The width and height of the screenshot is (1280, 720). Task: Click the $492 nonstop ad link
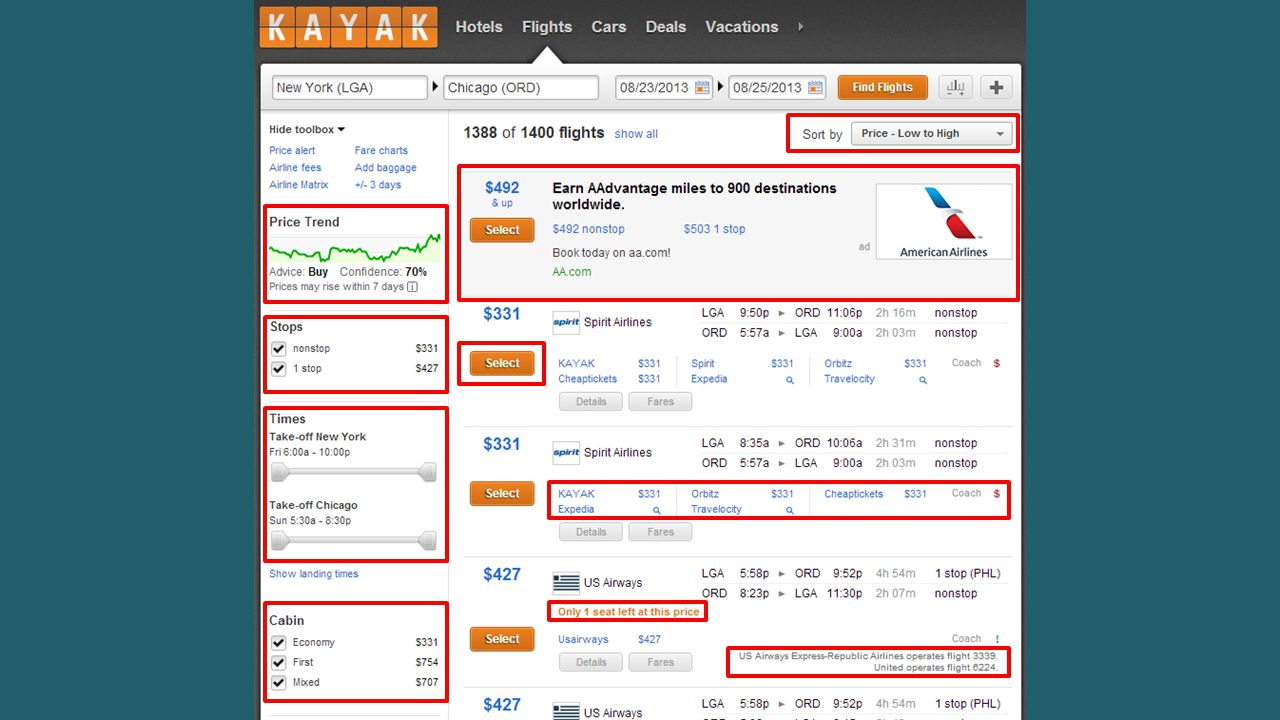coord(588,229)
